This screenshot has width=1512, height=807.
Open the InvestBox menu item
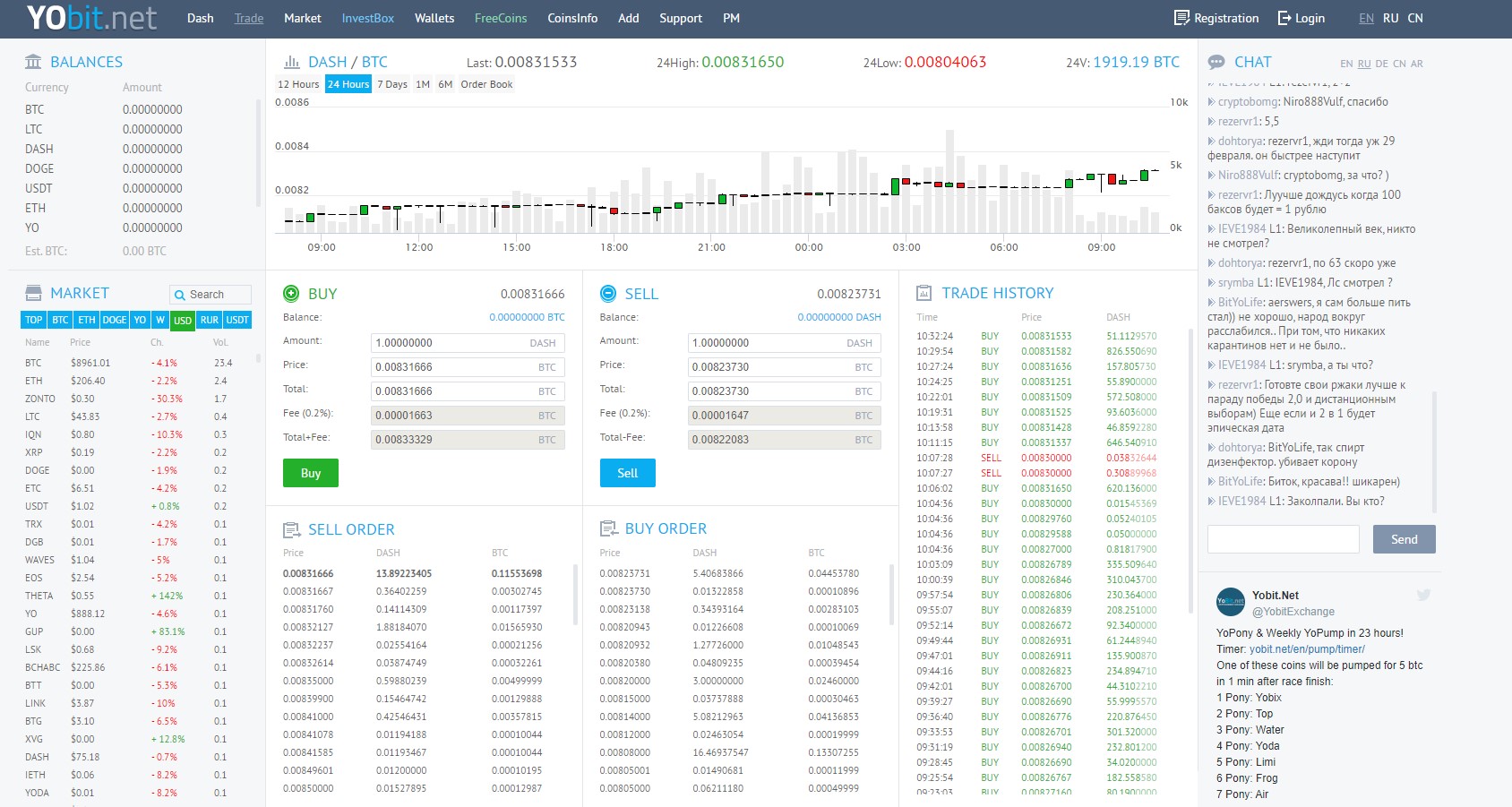coord(368,18)
